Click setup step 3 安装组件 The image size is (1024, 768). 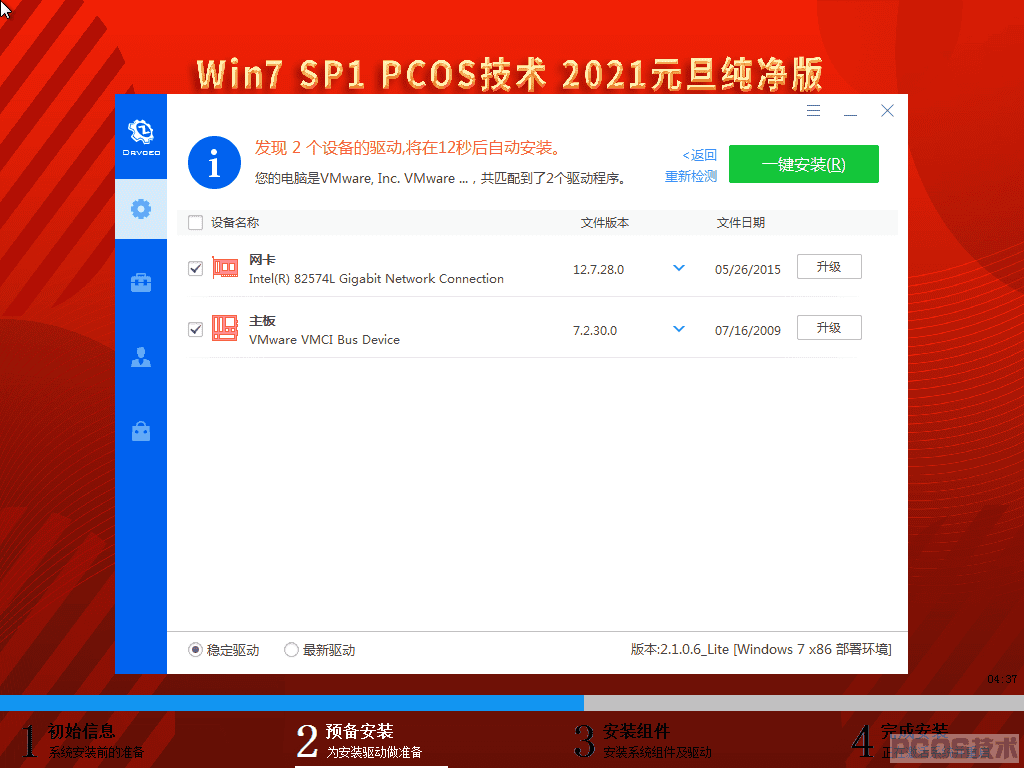(643, 741)
